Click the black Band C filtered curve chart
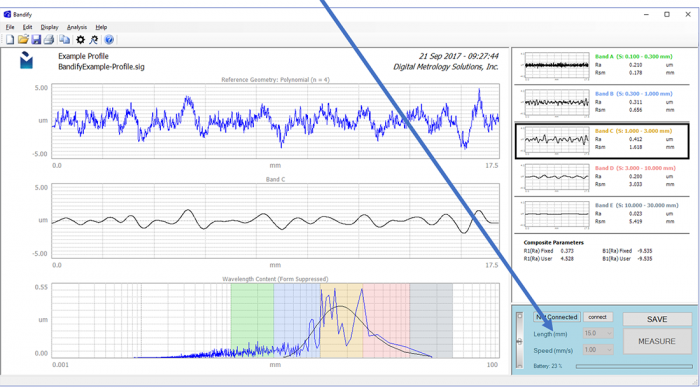 coord(275,221)
